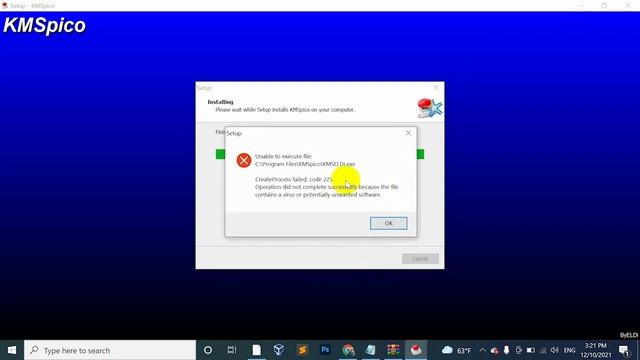Click the Type here to search box

[110, 350]
